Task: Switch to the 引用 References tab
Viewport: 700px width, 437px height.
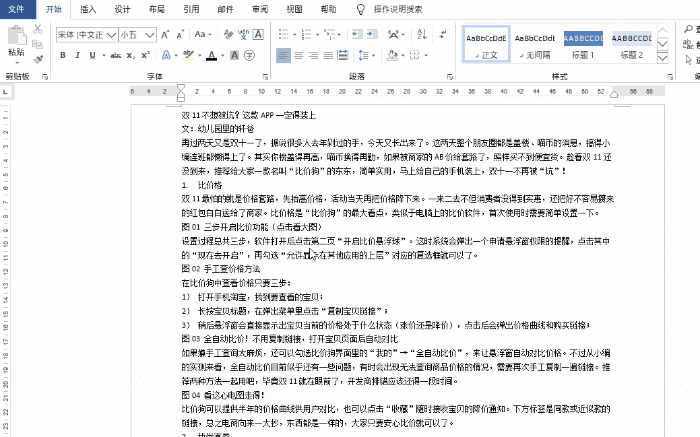Action: (x=191, y=9)
